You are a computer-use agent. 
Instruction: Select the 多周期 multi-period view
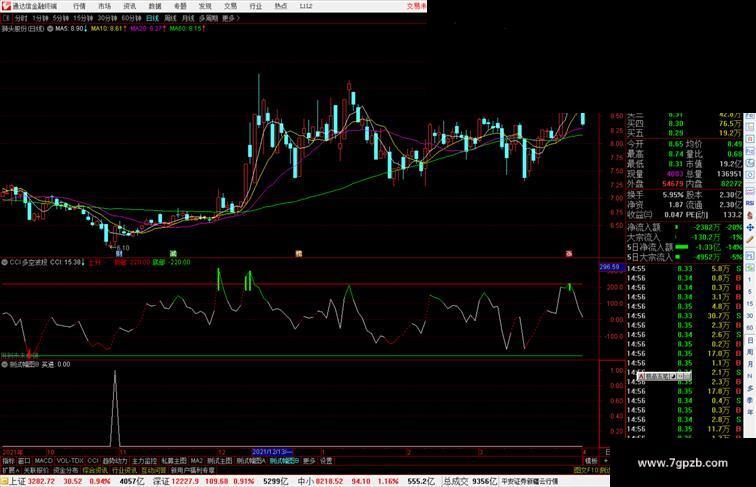coord(208,18)
